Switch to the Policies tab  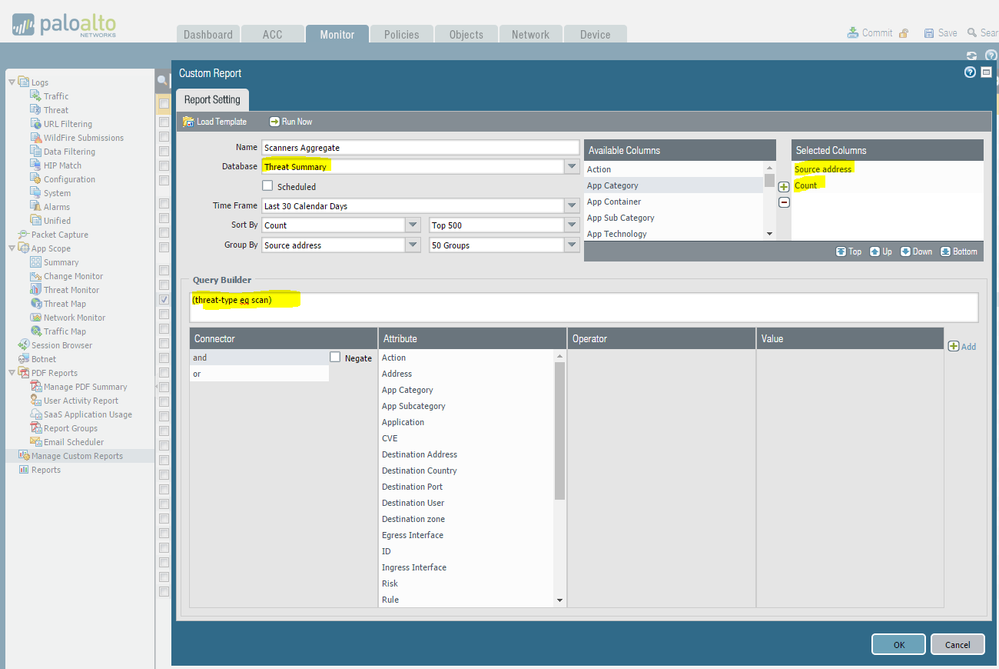coord(401,34)
